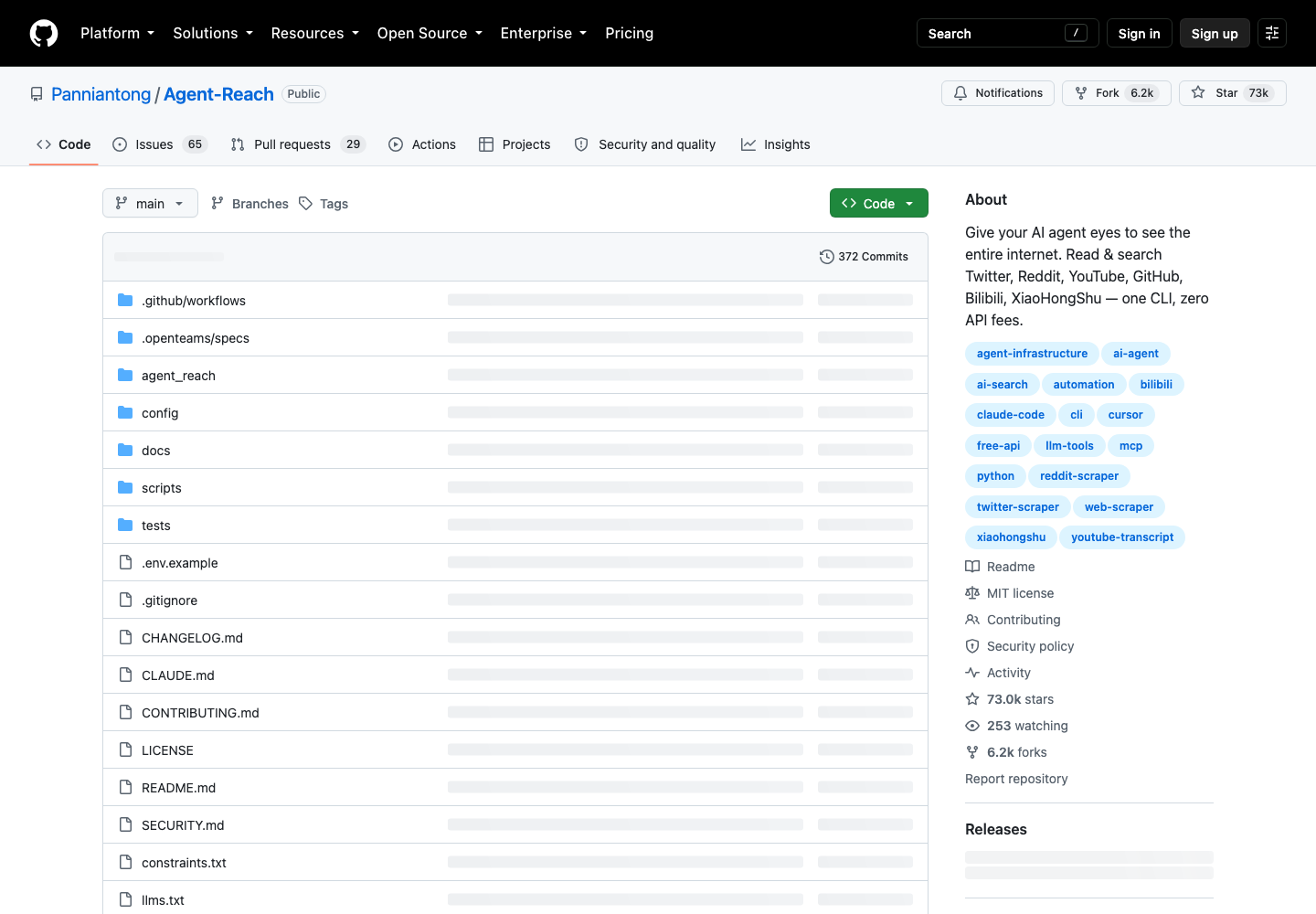This screenshot has width=1316, height=914.
Task: Open the Contributing link in About
Action: (1013, 620)
